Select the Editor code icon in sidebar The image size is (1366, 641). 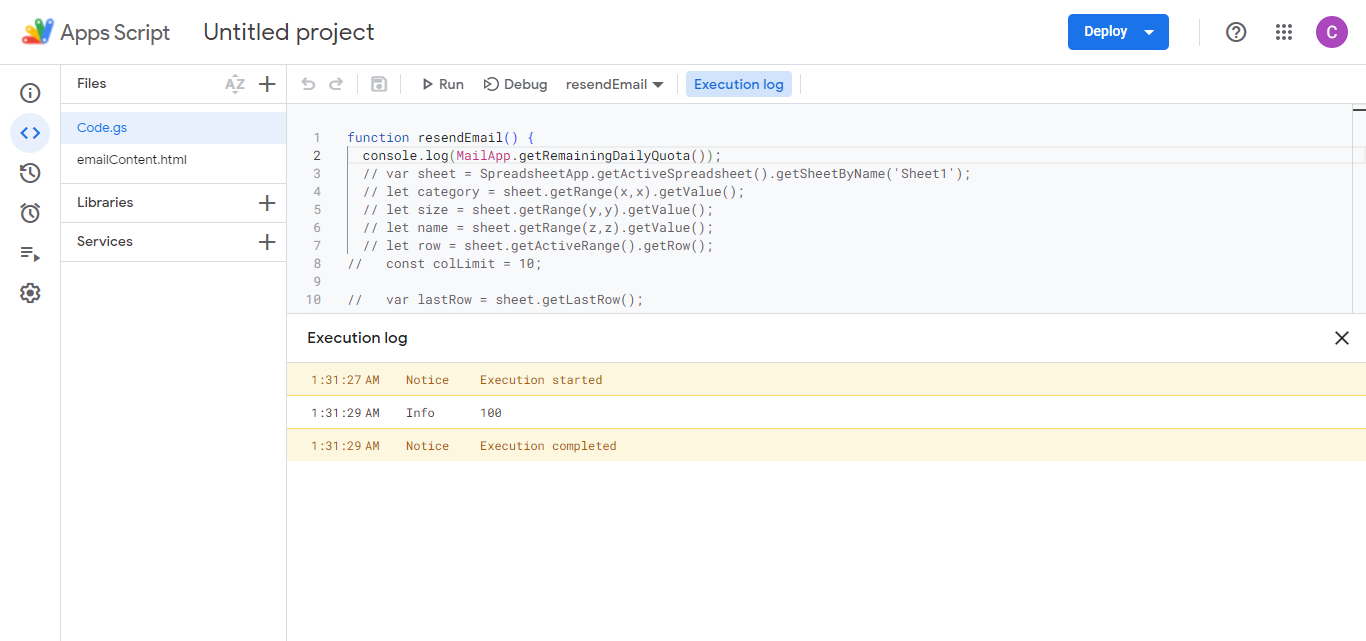coord(30,133)
